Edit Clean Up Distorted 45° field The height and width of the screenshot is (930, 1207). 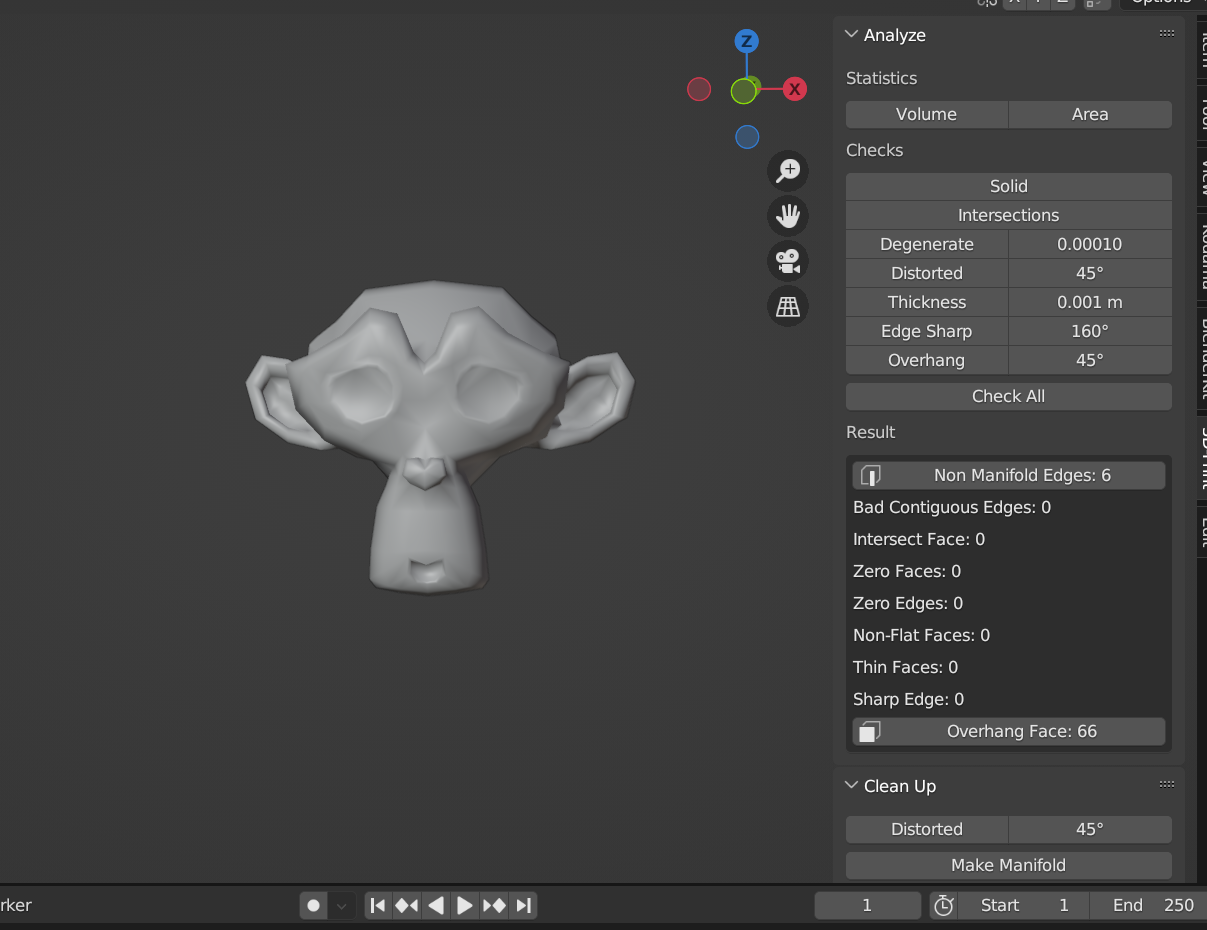point(1090,829)
